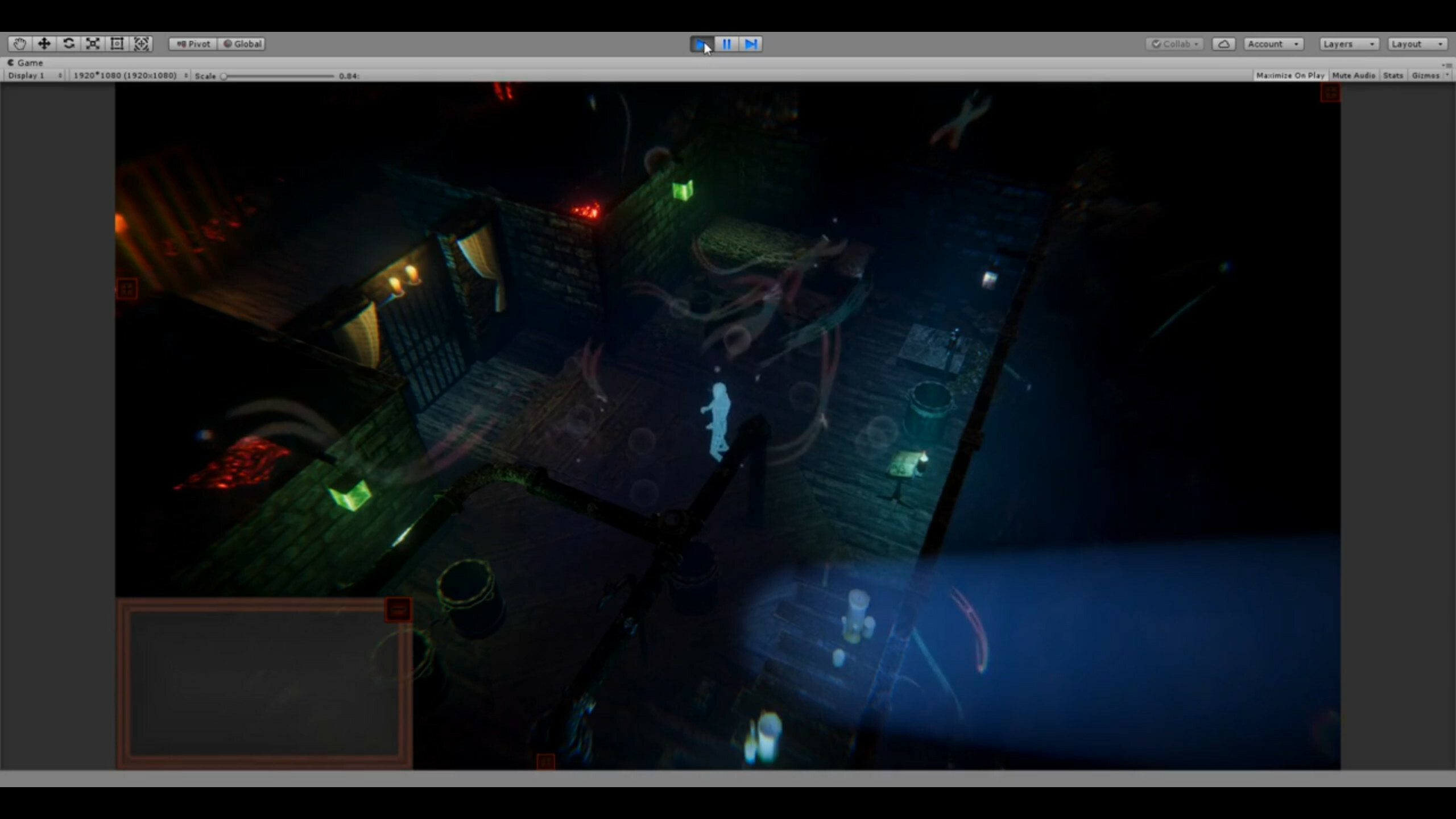Open the Layout dropdown
This screenshot has height=819, width=1456.
[1417, 44]
